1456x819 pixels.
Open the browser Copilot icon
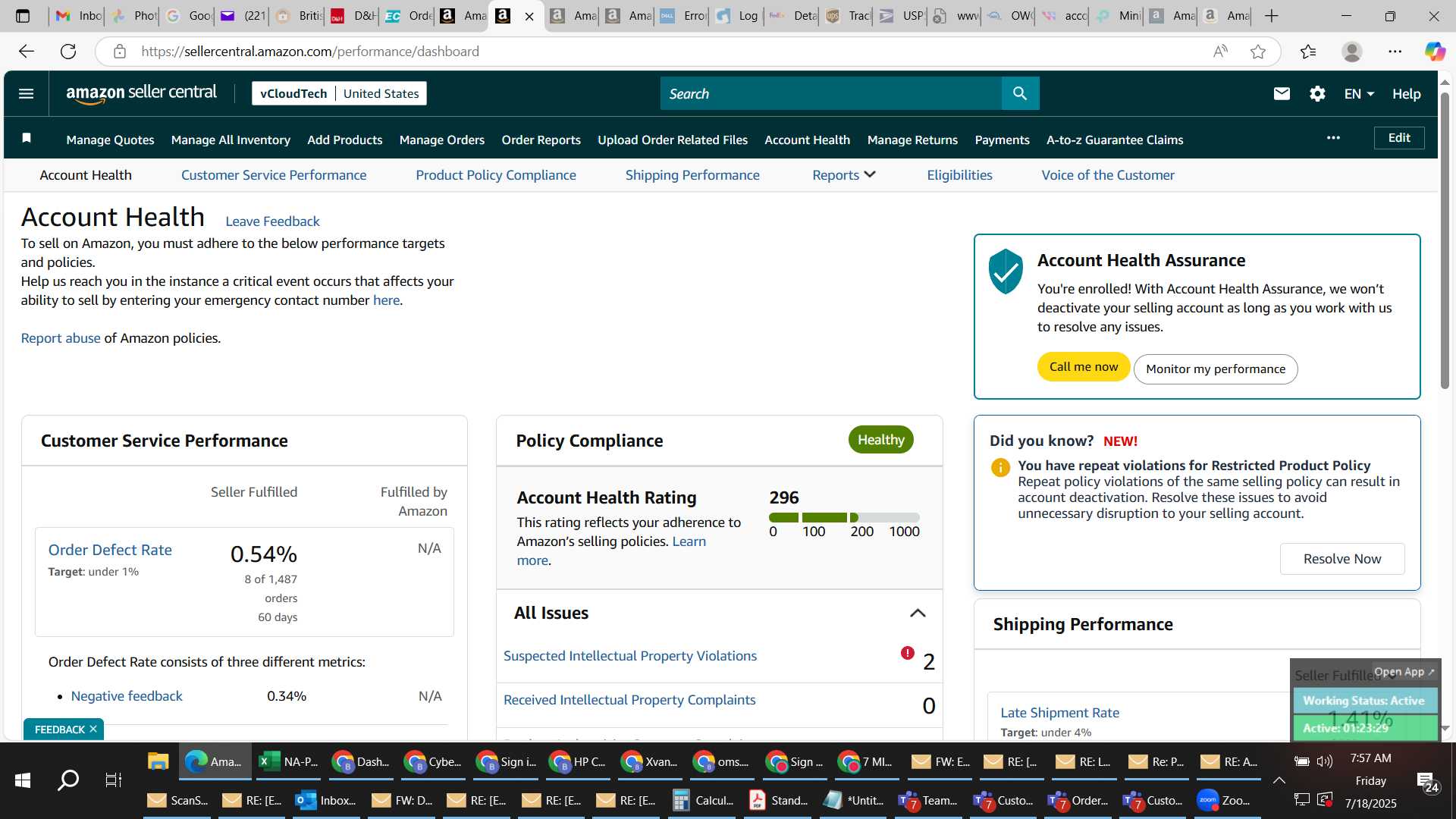[x=1434, y=51]
